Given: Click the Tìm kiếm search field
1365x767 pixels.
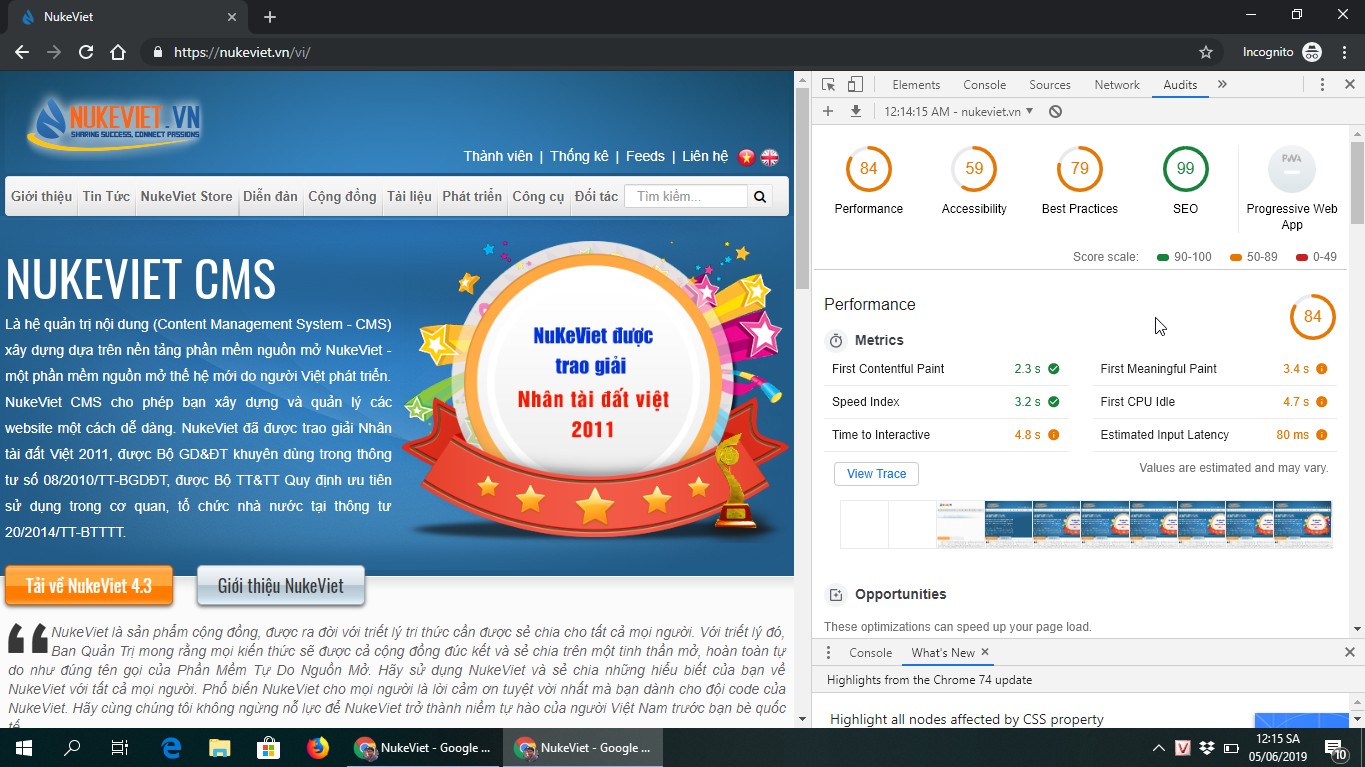Looking at the screenshot, I should [686, 196].
